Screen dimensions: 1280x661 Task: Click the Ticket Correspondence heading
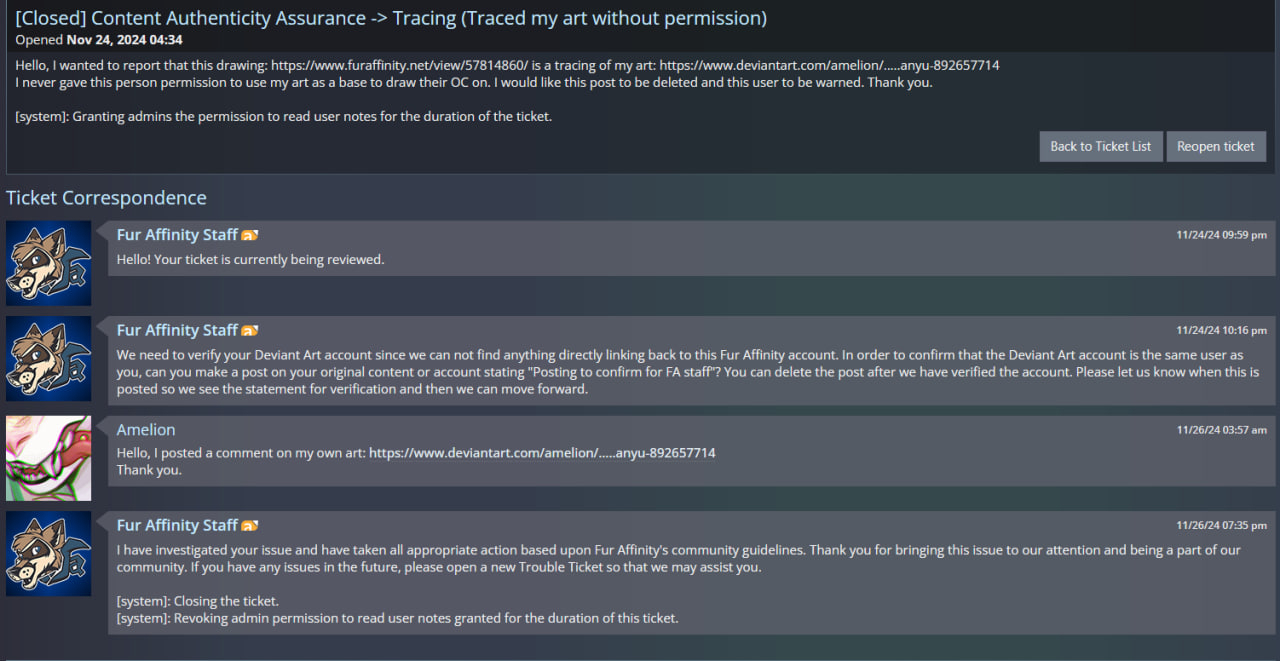click(106, 198)
